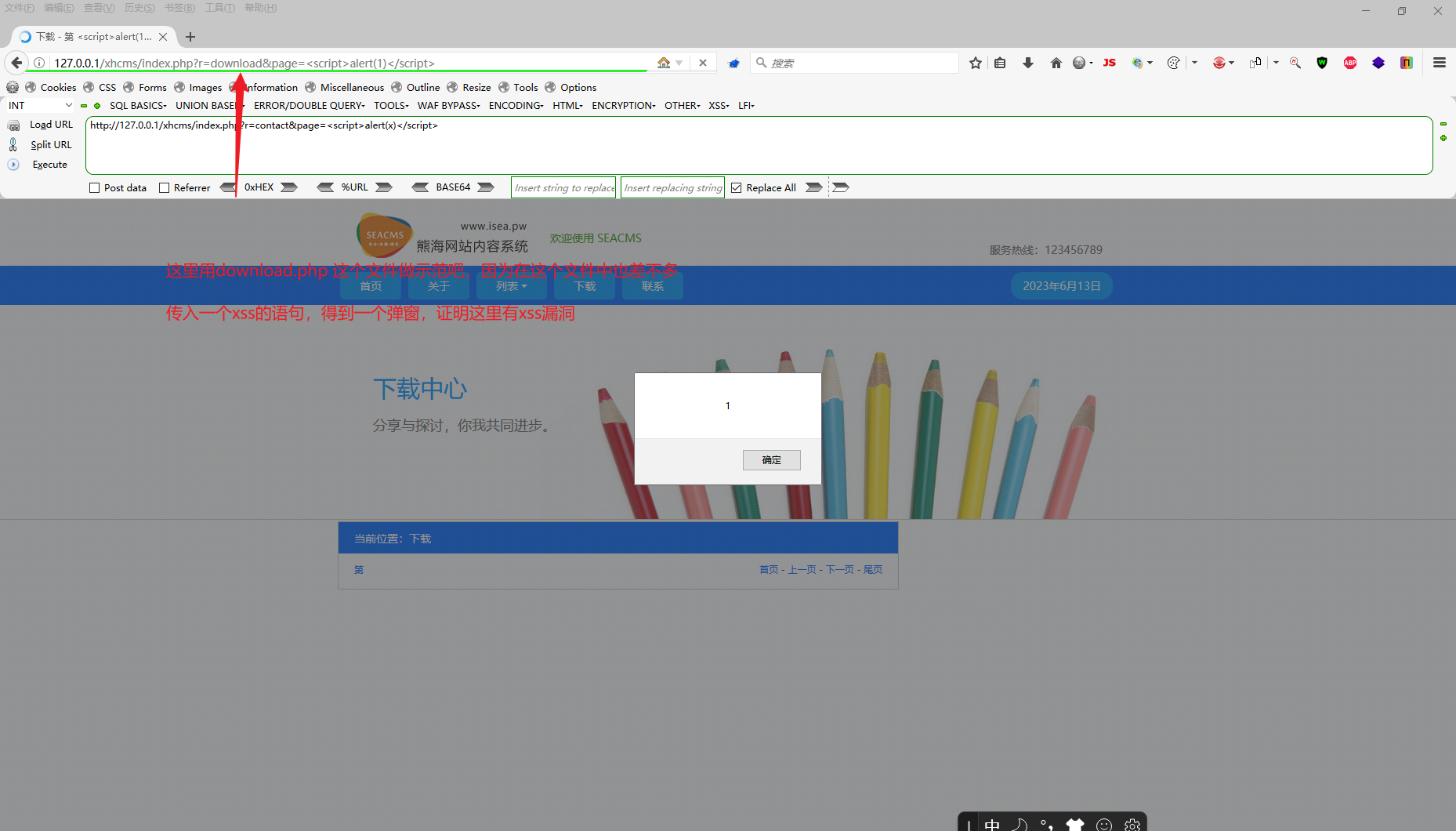Viewport: 1456px width, 831px height.
Task: Expand the ERROR/DOUBLE QUERY menu
Action: point(310,105)
